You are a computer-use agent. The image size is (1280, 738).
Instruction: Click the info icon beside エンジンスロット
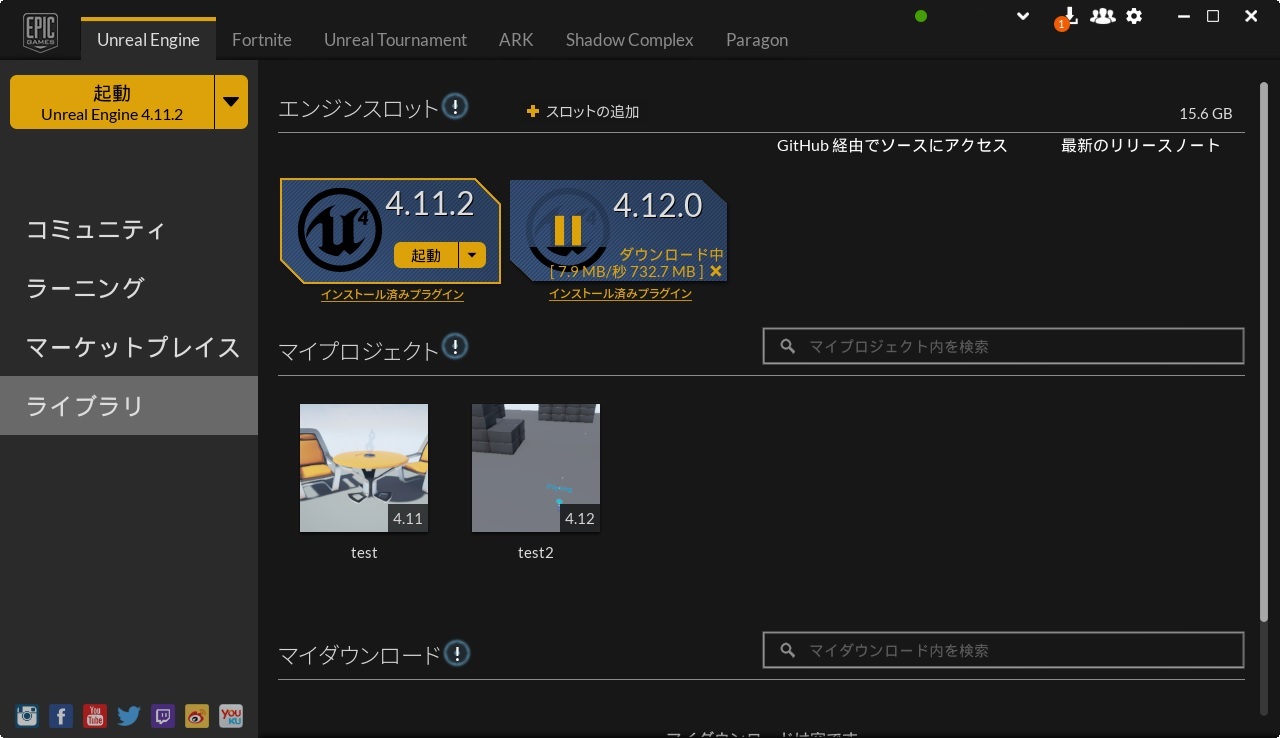[x=455, y=106]
